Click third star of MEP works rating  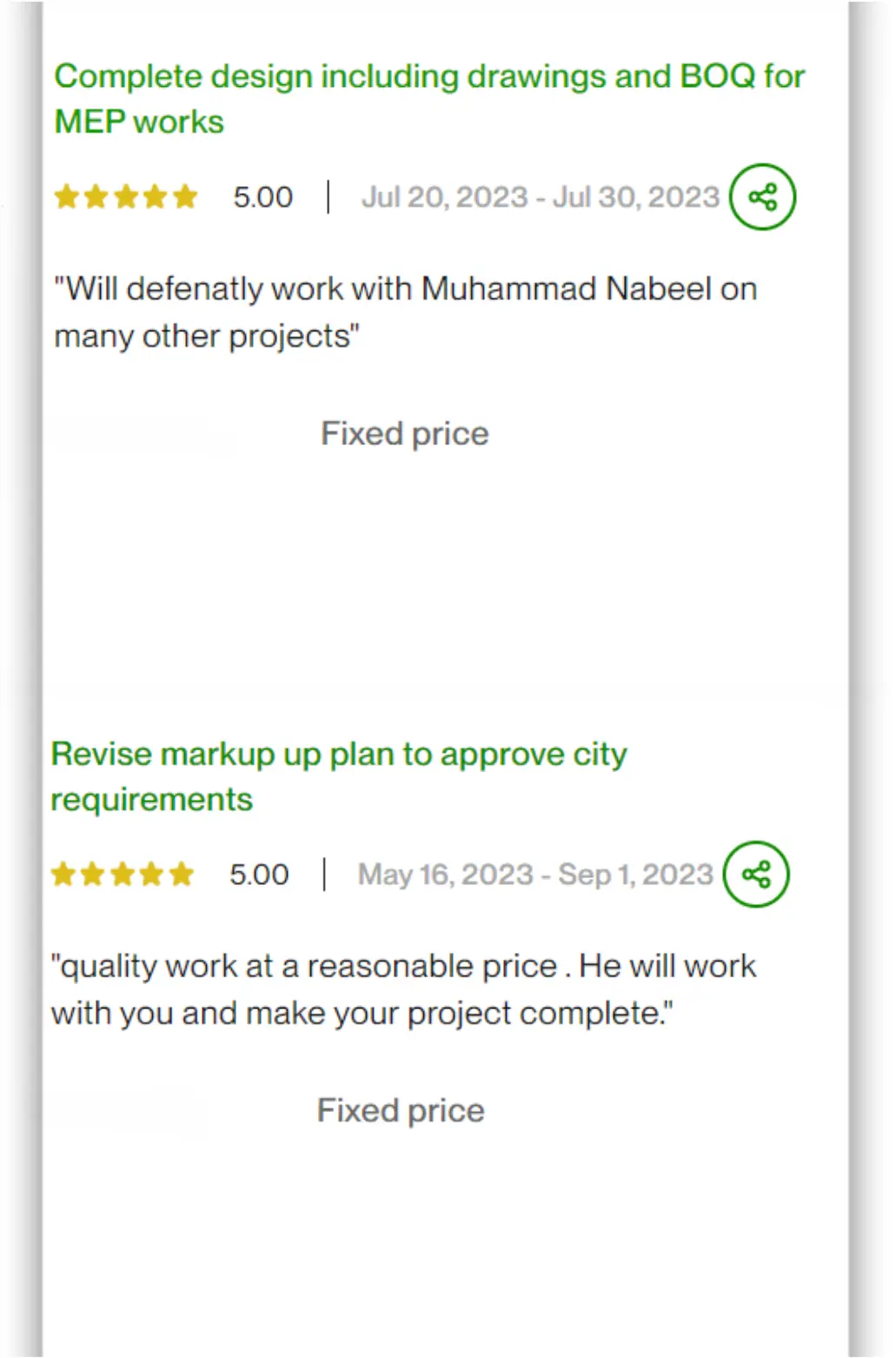click(126, 196)
